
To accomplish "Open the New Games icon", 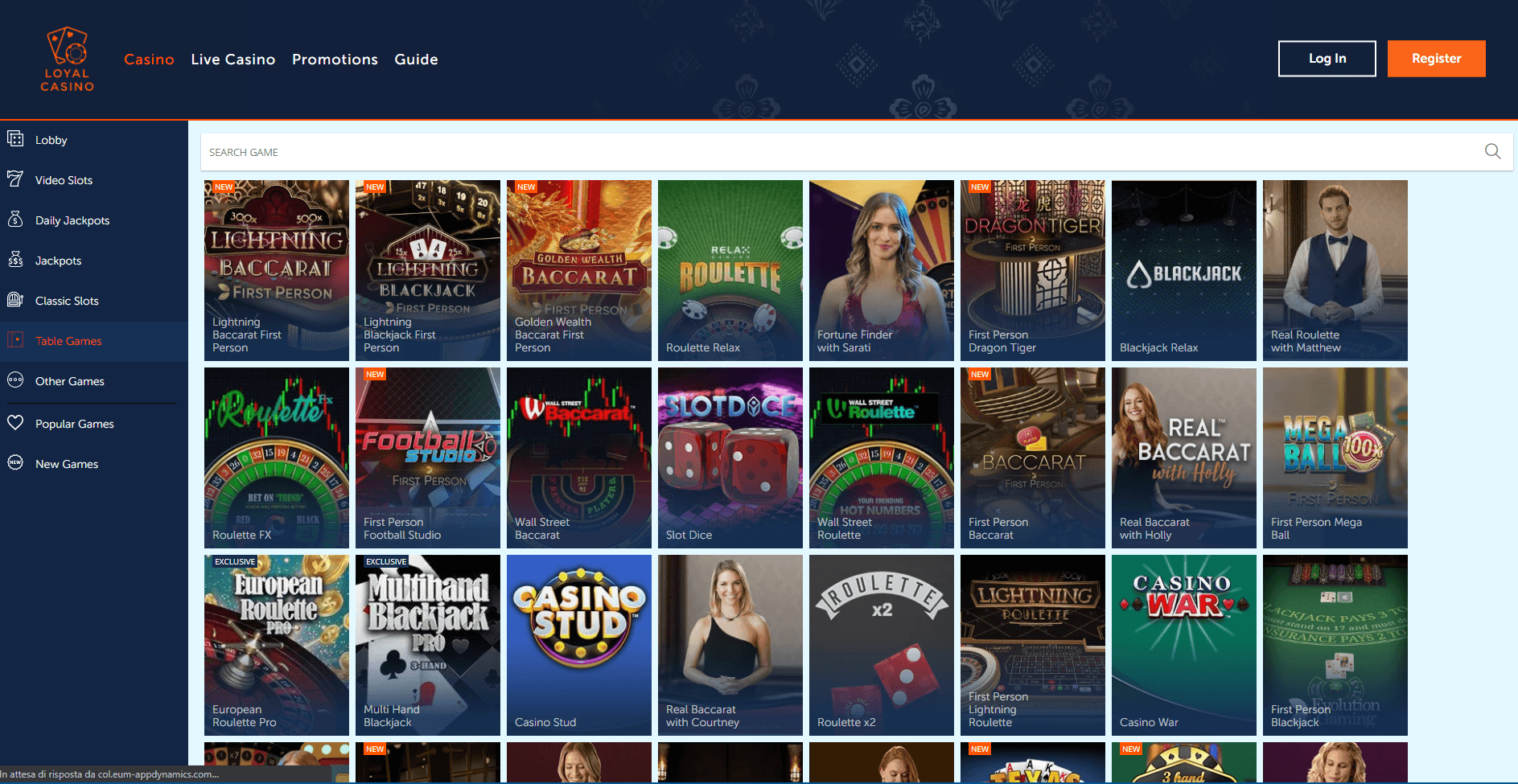I will pyautogui.click(x=15, y=463).
